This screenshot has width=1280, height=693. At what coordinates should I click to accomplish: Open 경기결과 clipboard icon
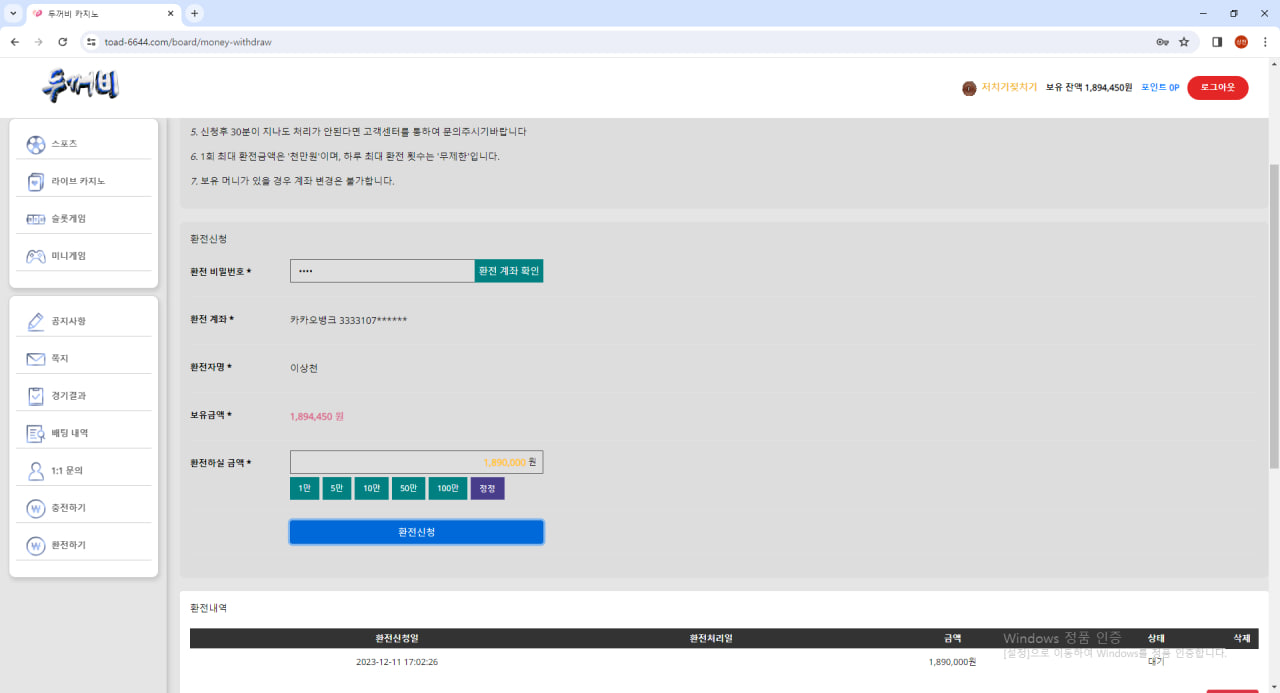(36, 396)
